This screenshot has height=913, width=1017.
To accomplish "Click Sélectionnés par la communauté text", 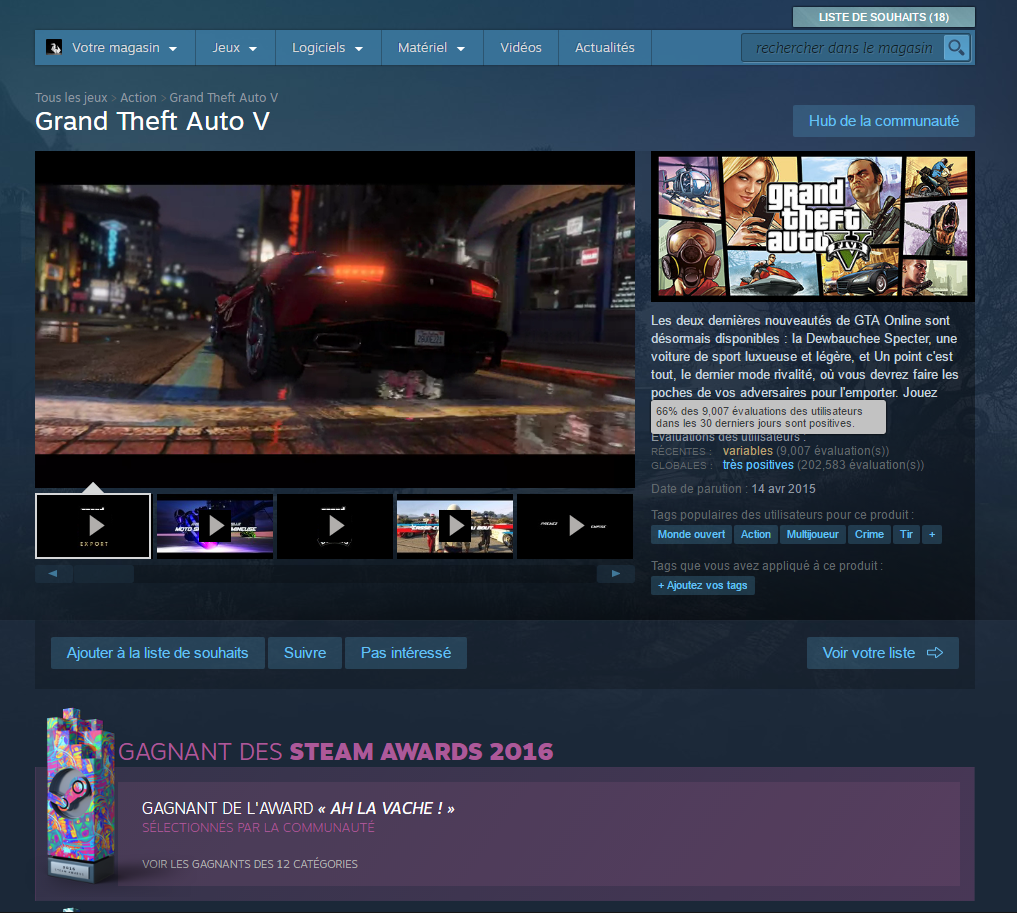I will click(x=258, y=827).
